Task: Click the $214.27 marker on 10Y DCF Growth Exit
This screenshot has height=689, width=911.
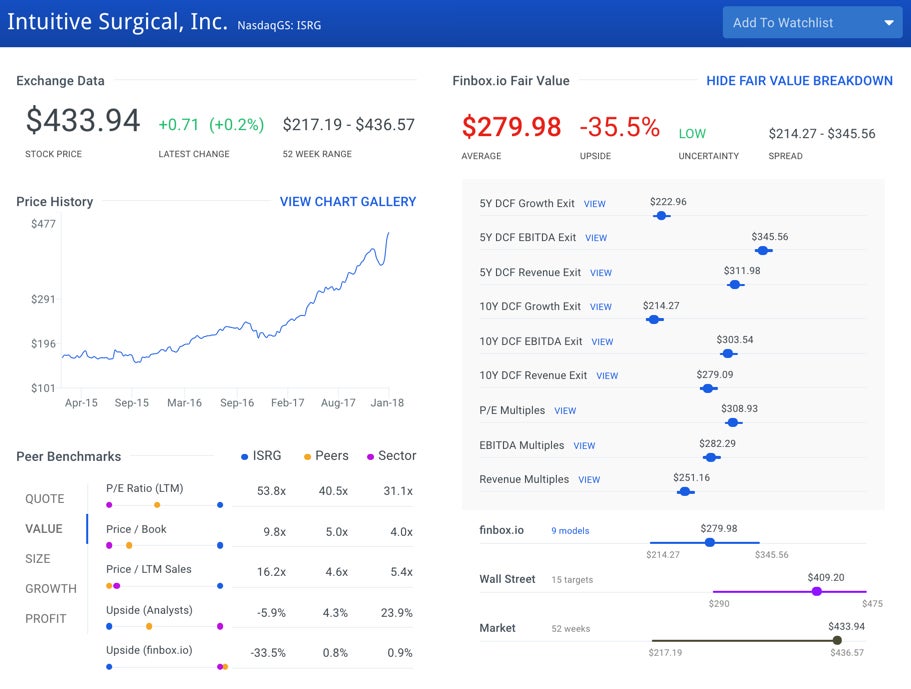Action: 654,320
